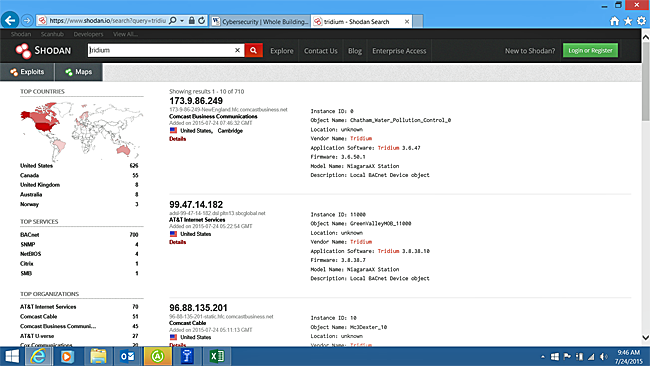650x366 pixels.
Task: Switch to Cybersecurity Whole Building tab
Action: (x=260, y=22)
